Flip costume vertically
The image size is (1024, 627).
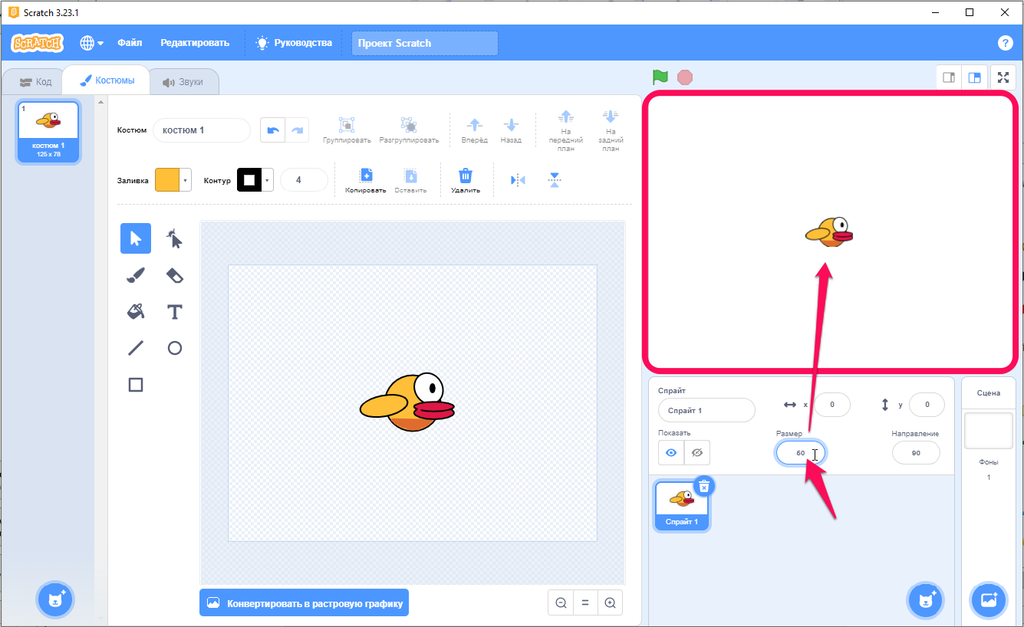(554, 180)
